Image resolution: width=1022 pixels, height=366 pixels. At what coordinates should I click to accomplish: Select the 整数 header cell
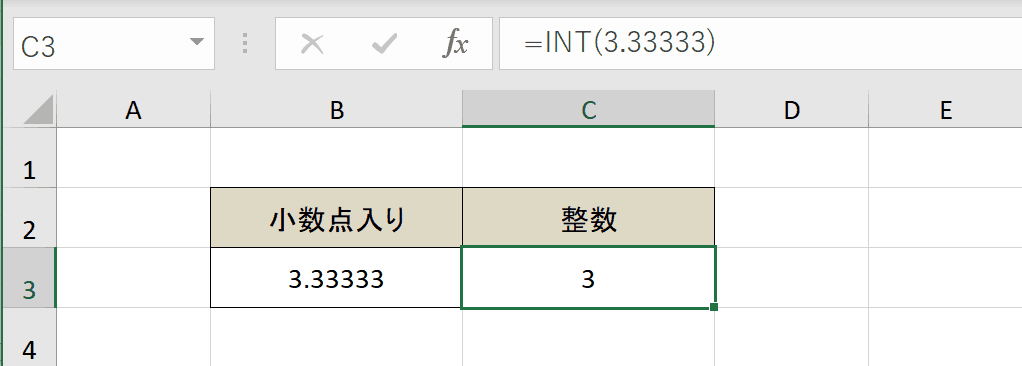tap(589, 218)
